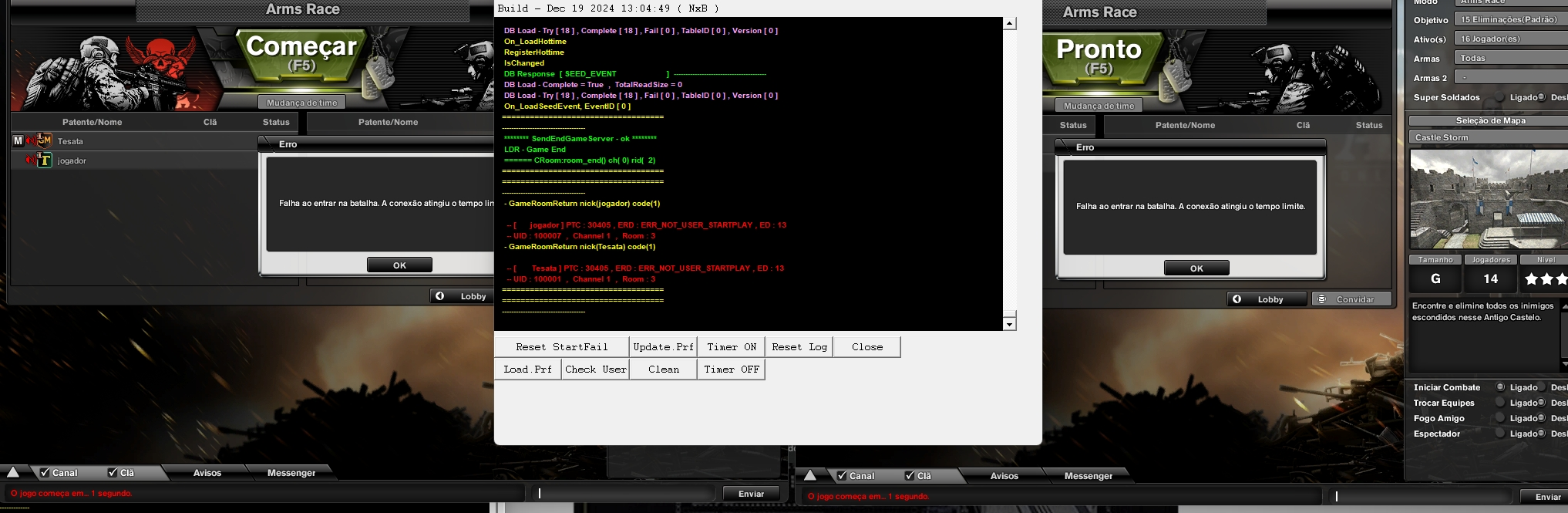Click Enviar in the left window chat
1568x513 pixels.
click(x=751, y=494)
